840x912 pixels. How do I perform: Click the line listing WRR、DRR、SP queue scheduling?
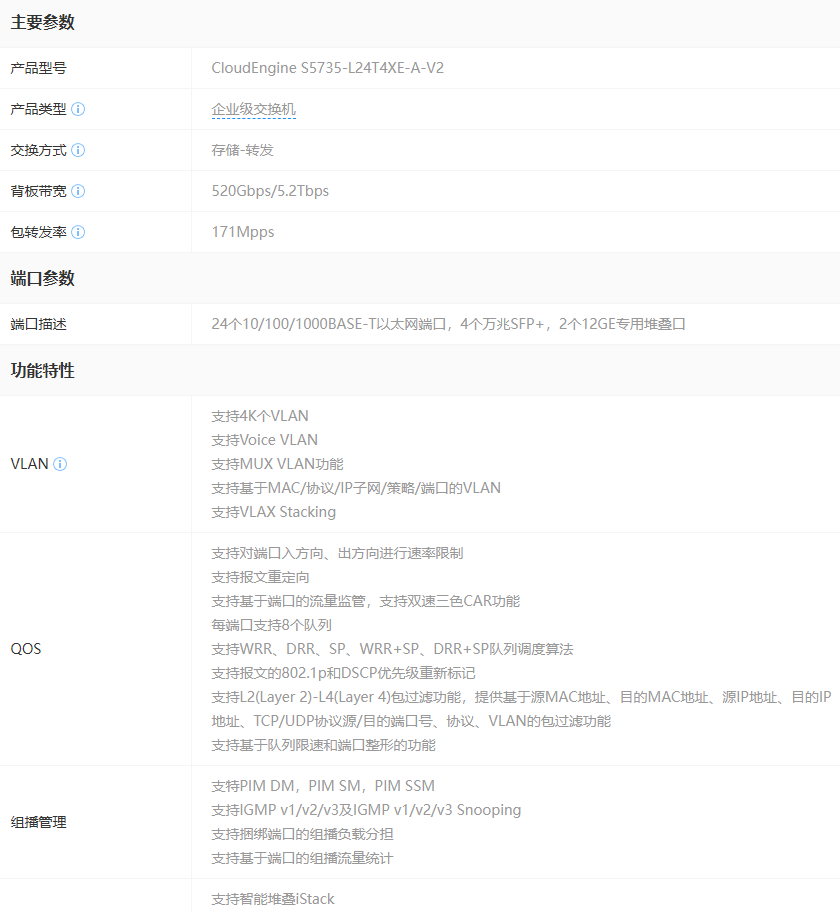(x=393, y=649)
